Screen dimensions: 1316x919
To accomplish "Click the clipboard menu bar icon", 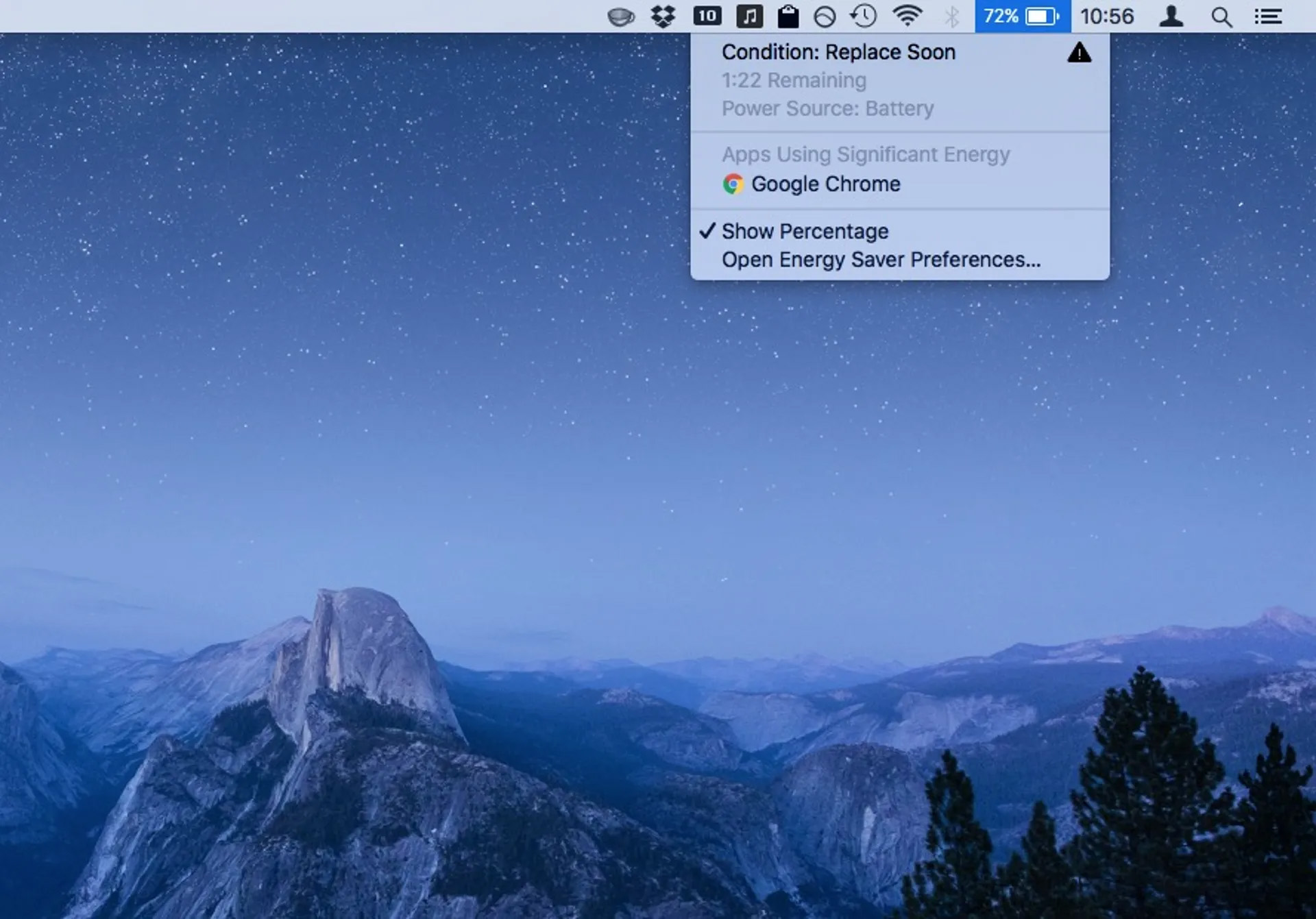I will [788, 16].
